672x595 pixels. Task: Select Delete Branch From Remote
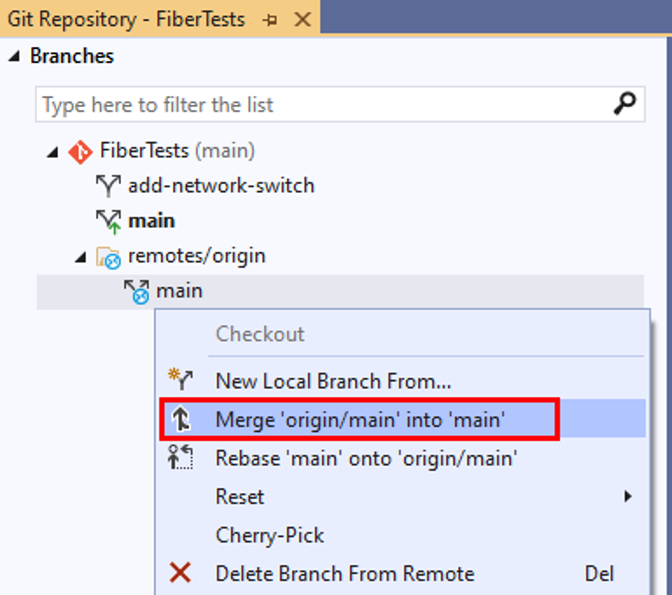pos(345,573)
